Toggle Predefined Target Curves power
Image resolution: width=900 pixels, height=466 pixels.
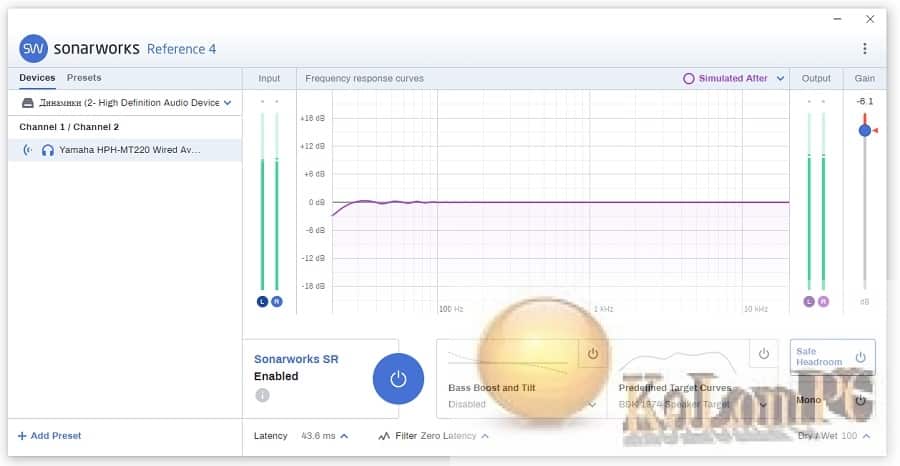pos(763,354)
